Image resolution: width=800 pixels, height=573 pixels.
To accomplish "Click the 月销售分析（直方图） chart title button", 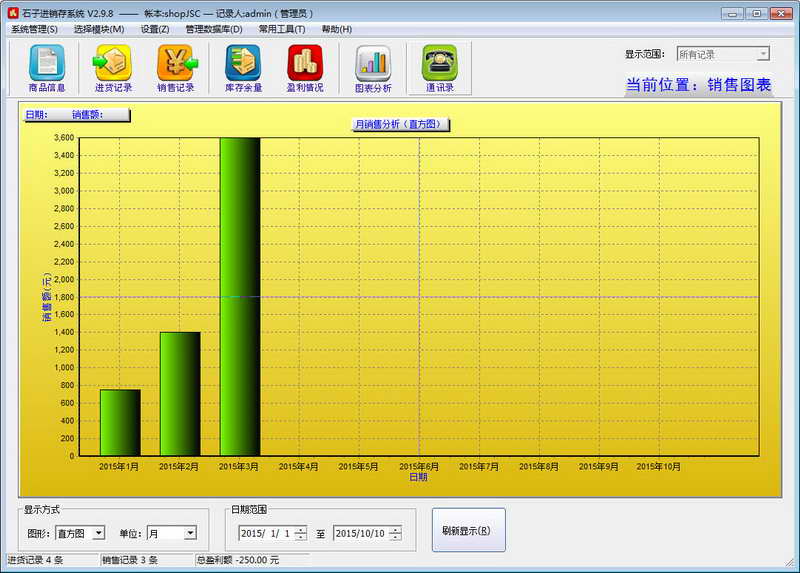I will [401, 124].
